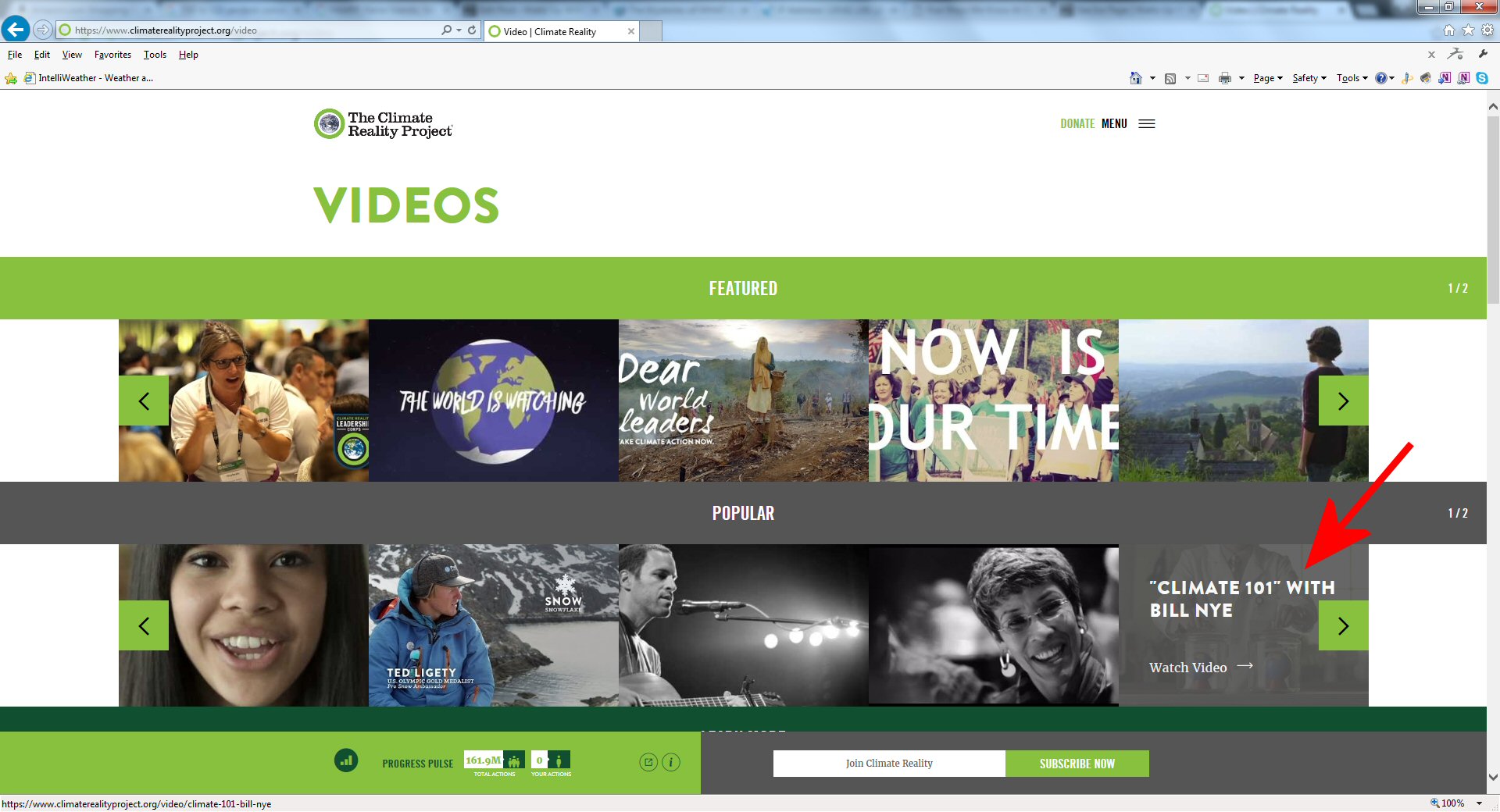Open the command bar Home page icon
1500x812 pixels.
tap(1136, 78)
